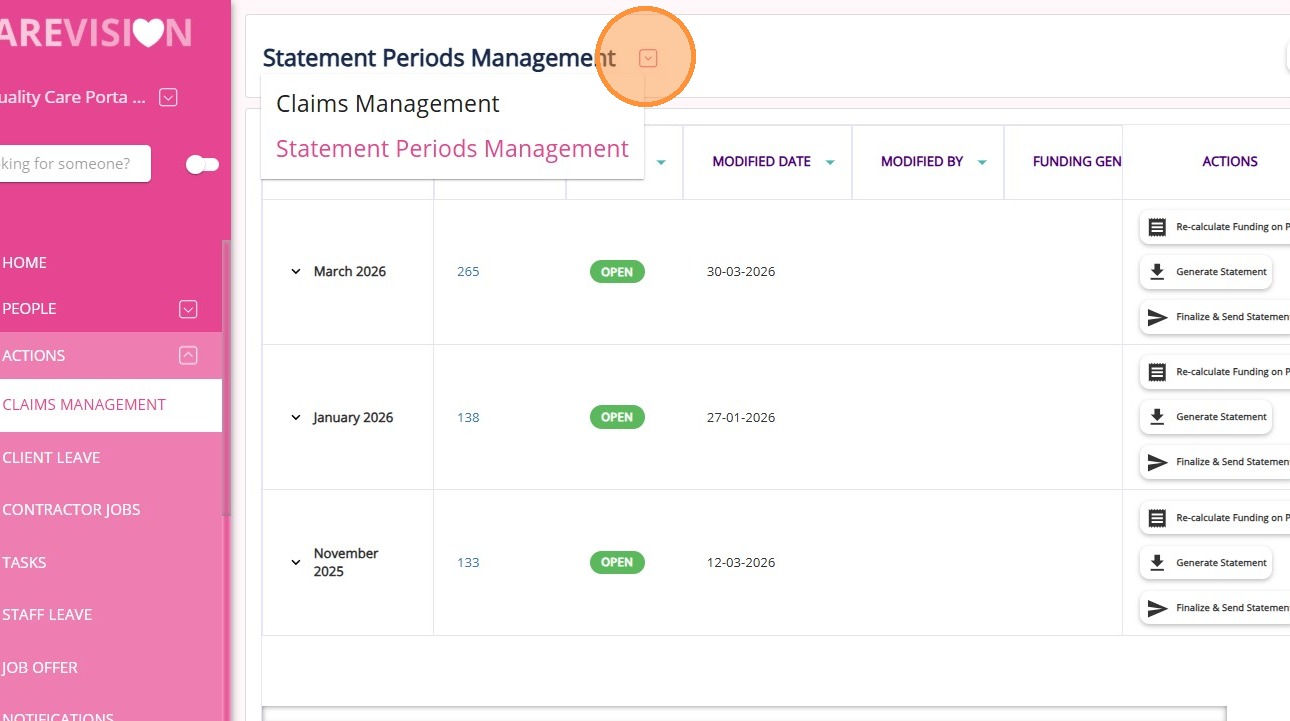1290x721 pixels.
Task: Click the person search input field
Action: 70,164
